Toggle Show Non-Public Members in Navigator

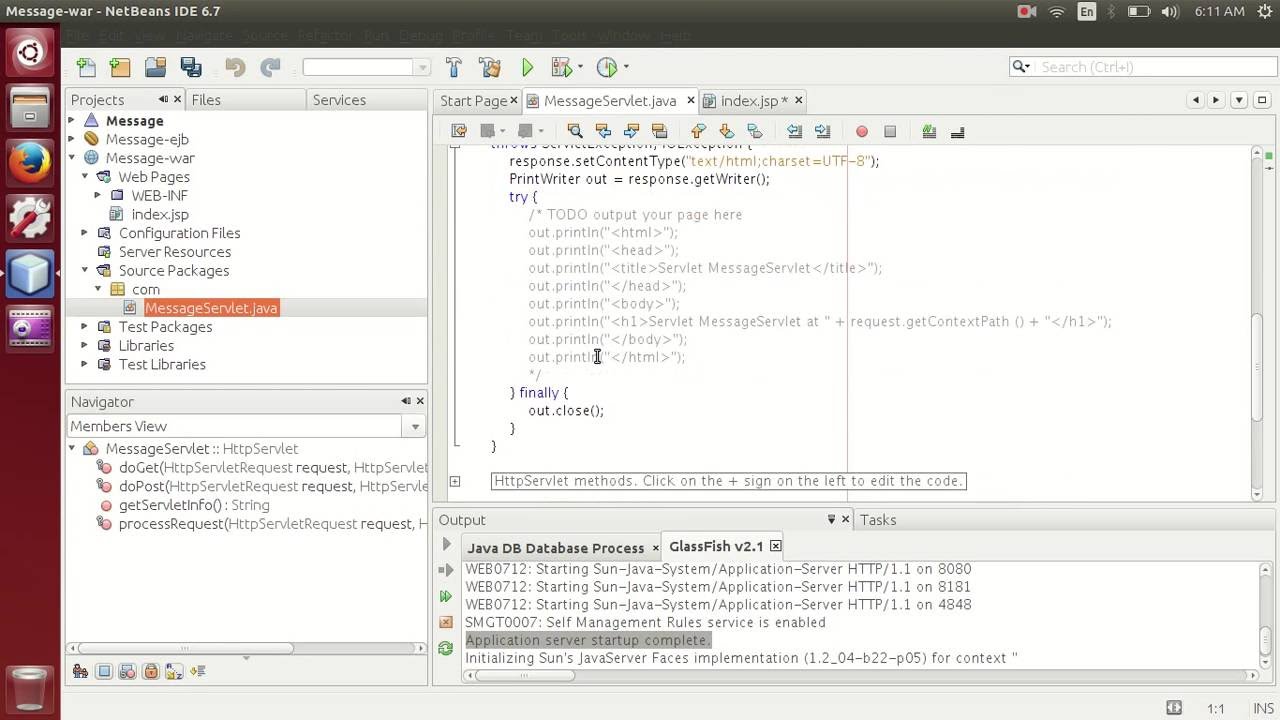click(x=151, y=672)
